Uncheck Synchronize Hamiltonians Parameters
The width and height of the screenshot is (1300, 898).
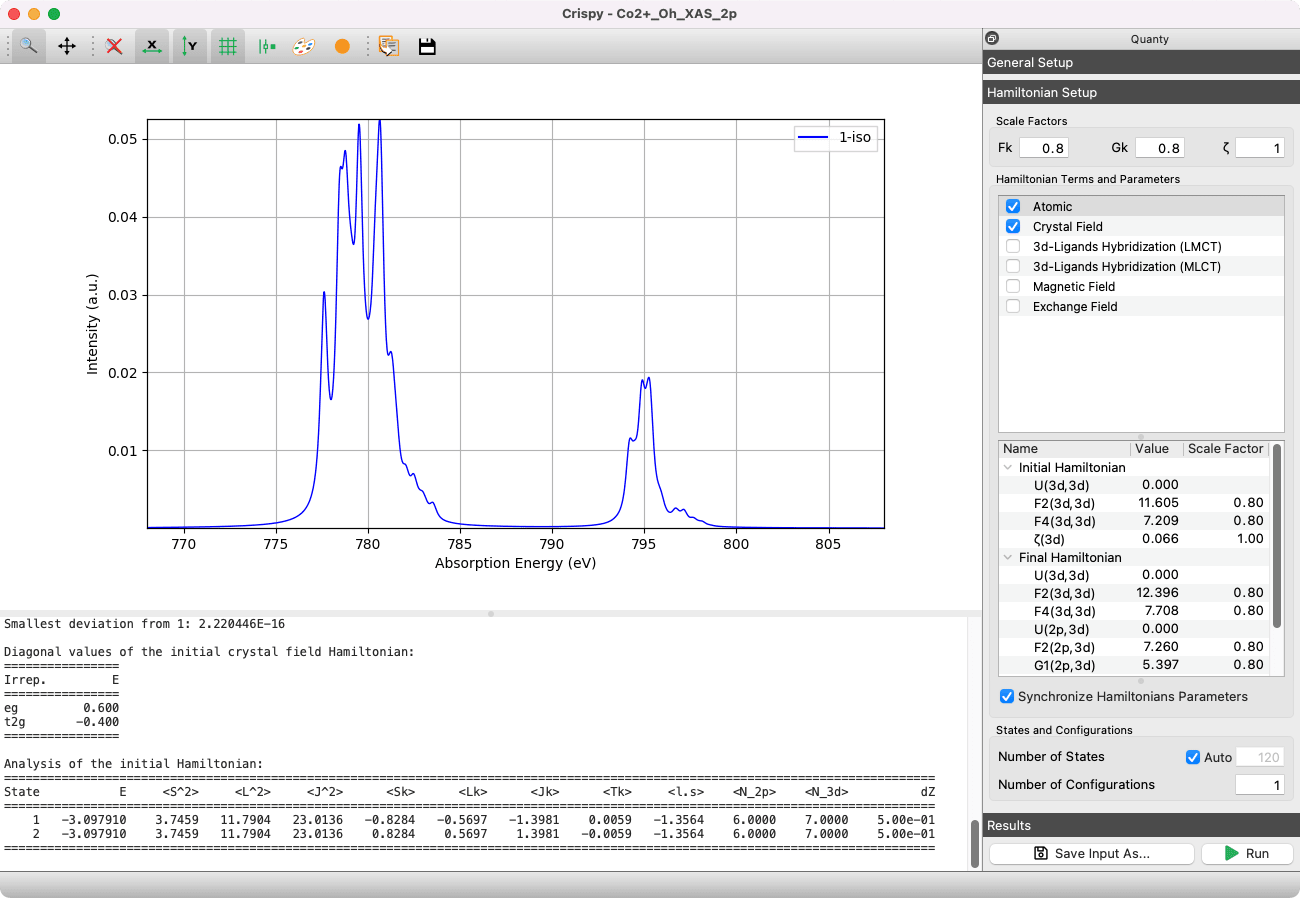1007,696
